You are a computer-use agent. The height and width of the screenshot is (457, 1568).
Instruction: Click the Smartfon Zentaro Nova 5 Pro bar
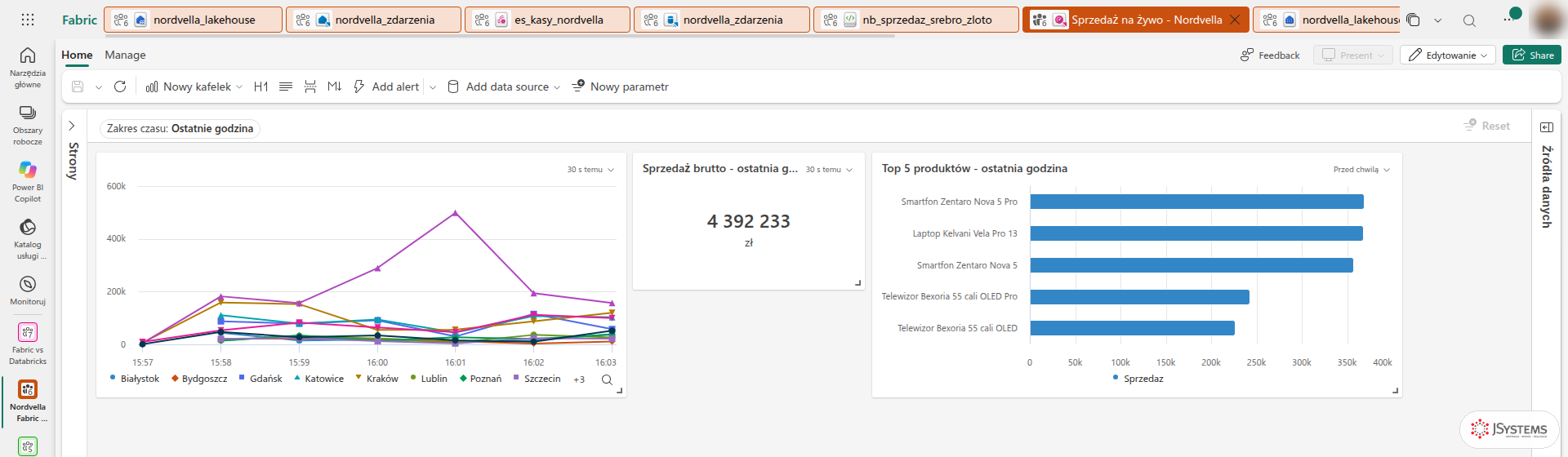[1196, 202]
